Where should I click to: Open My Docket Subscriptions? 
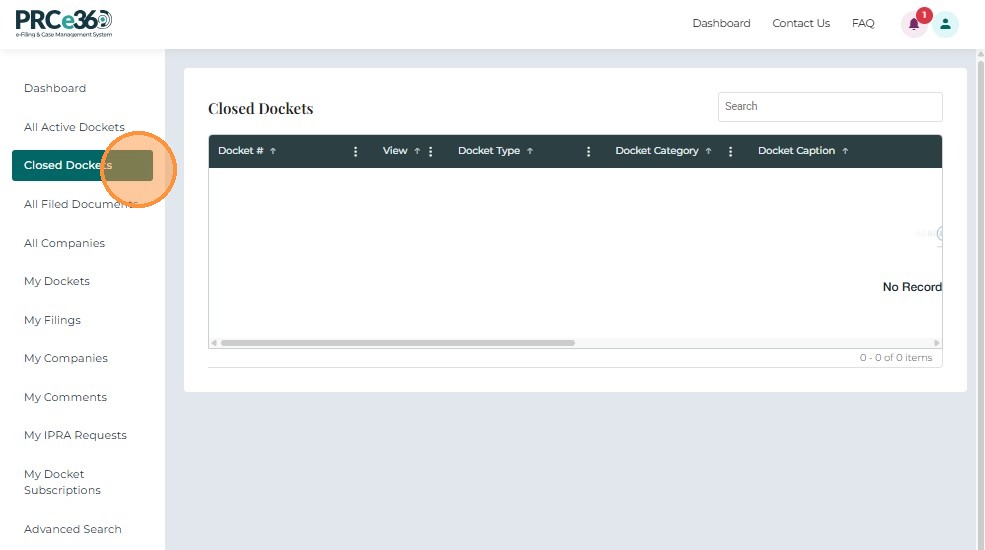[x=62, y=482]
